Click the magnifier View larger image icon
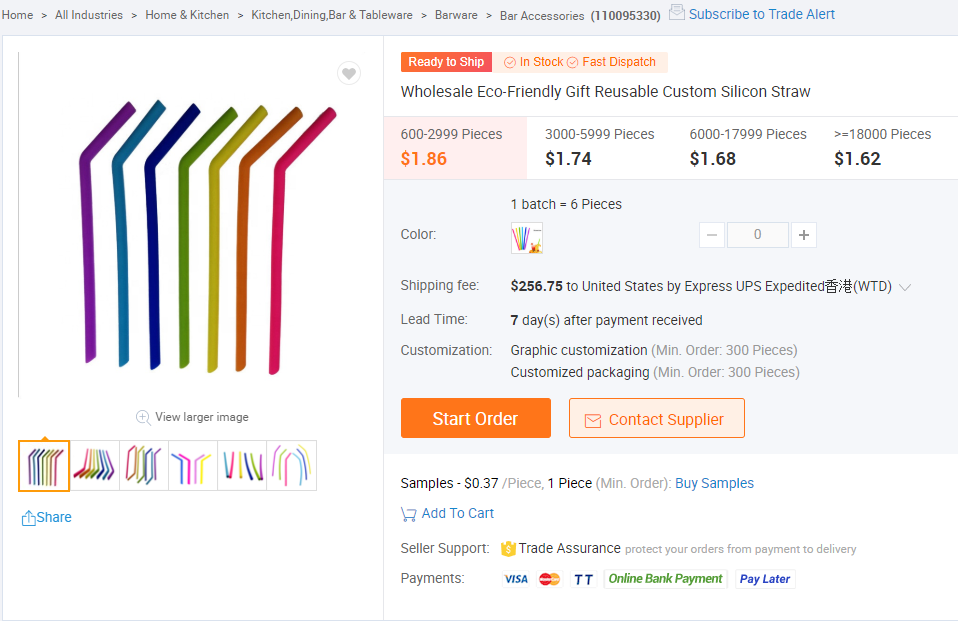The height and width of the screenshot is (621, 958). click(x=143, y=417)
